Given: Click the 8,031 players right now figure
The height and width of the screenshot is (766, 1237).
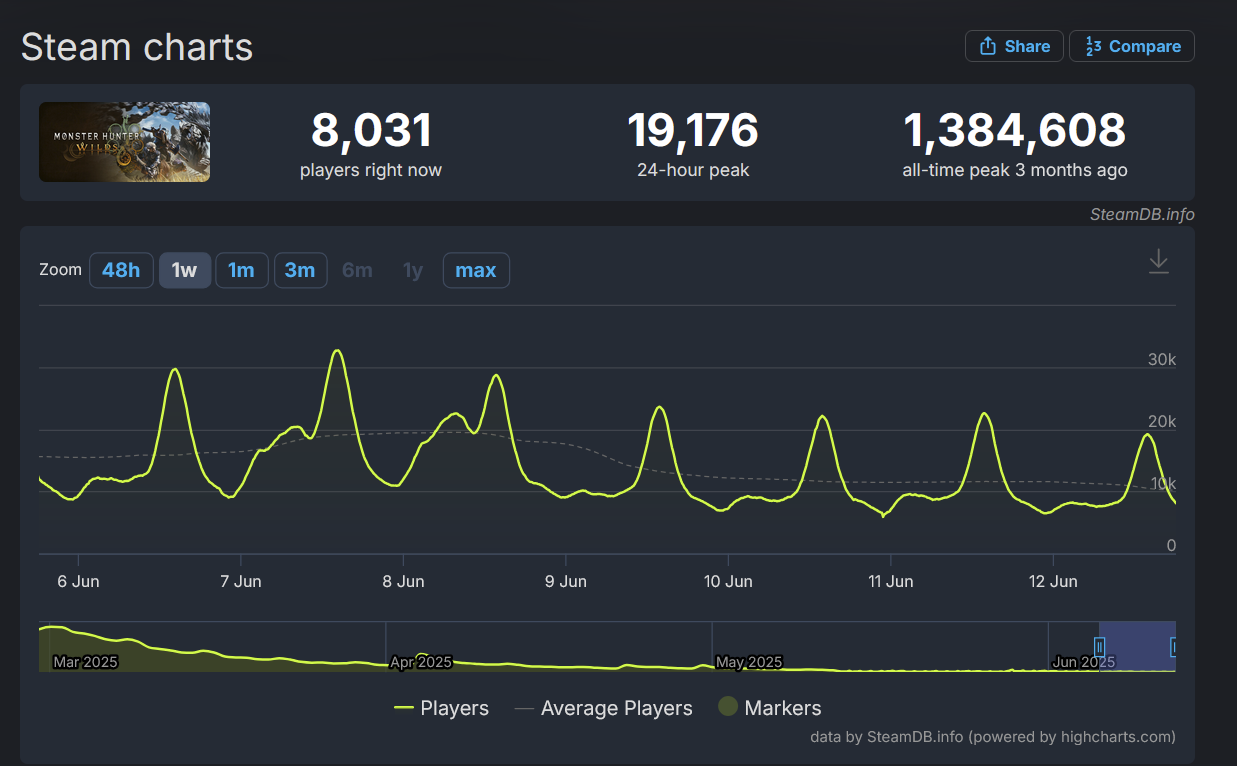Looking at the screenshot, I should pos(371,131).
